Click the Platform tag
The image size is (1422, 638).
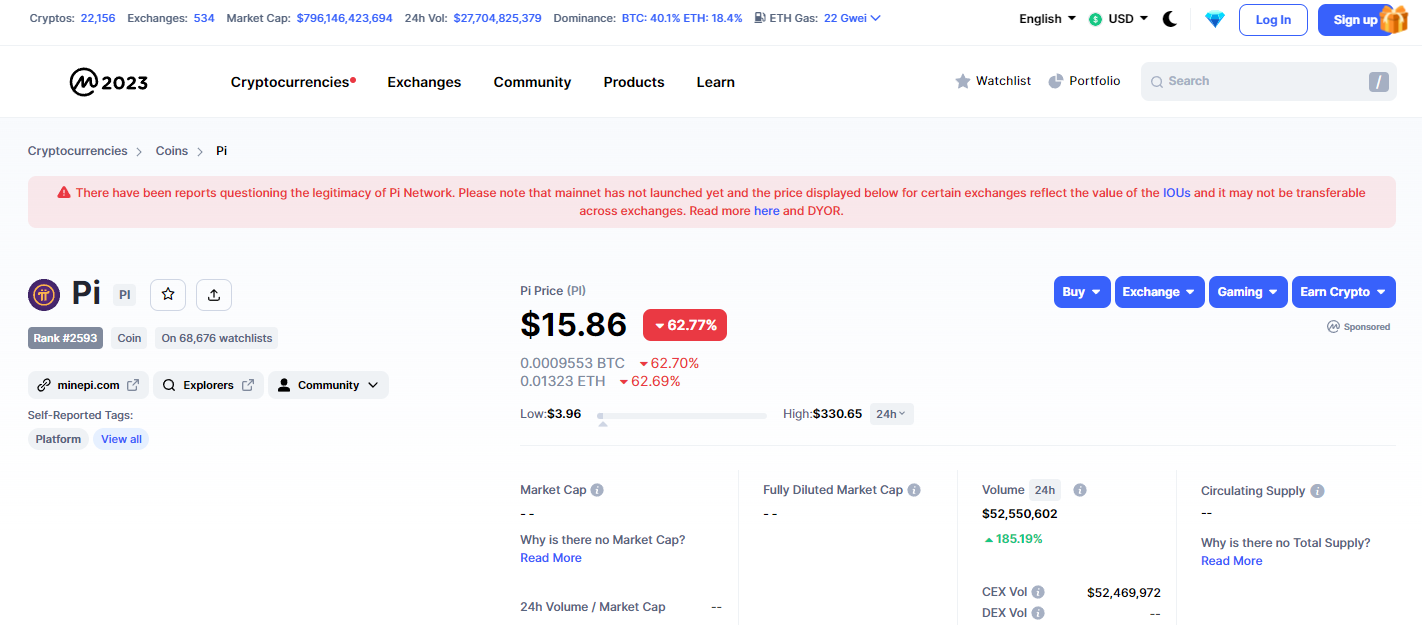pos(58,439)
